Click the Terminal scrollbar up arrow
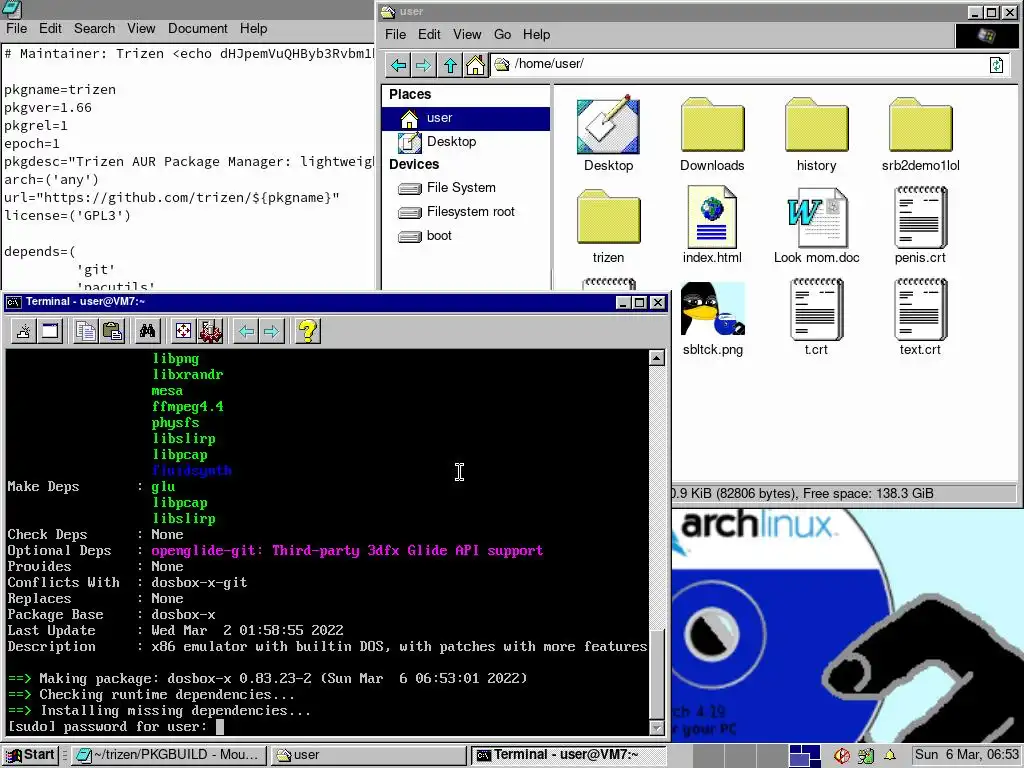Screen dimensions: 1024x768 657,357
